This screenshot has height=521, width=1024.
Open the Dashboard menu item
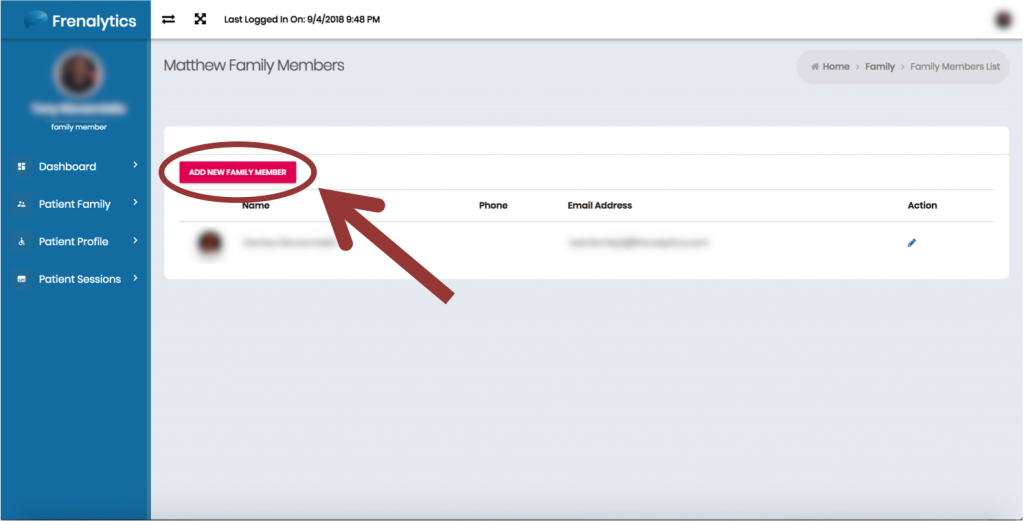(76, 166)
